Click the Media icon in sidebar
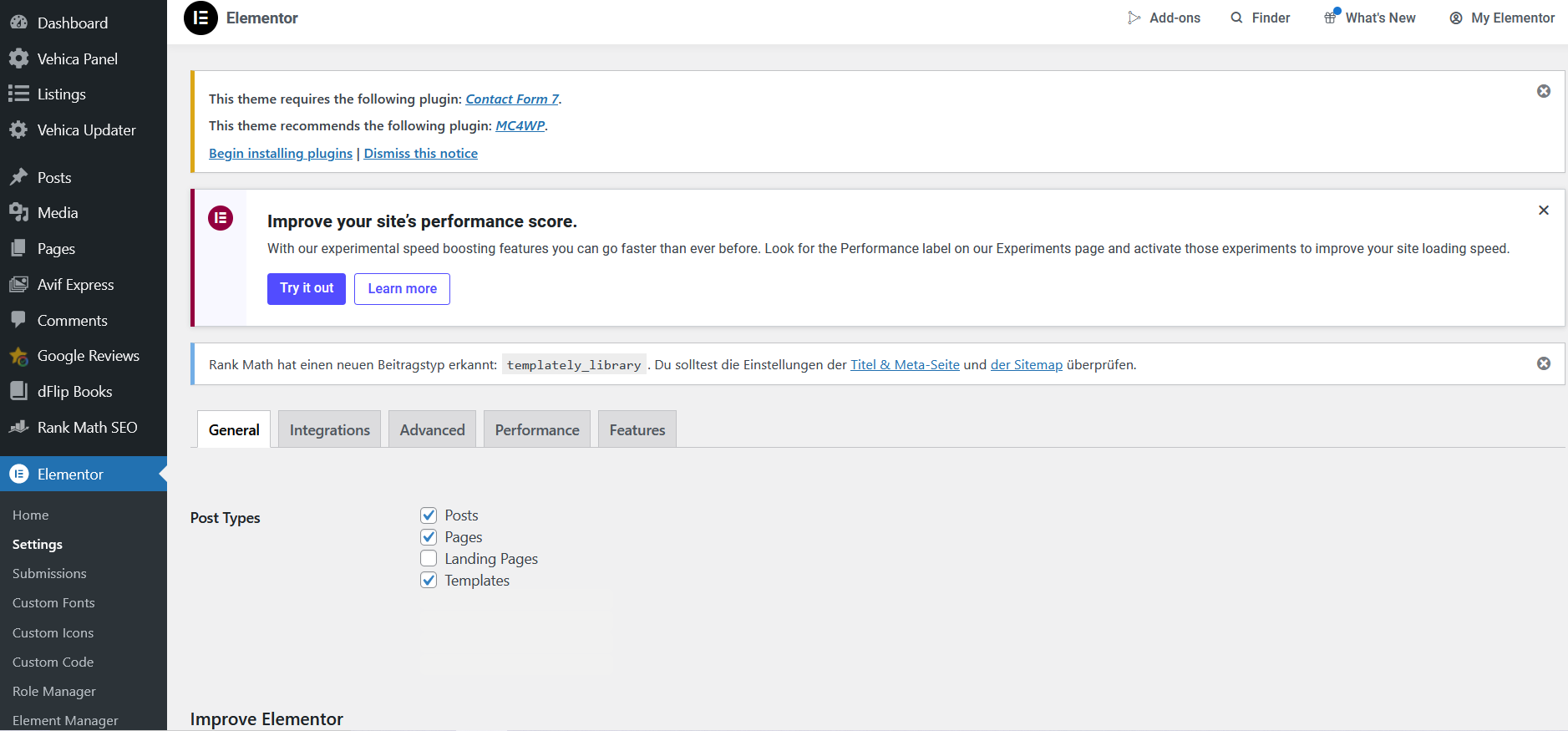 (x=18, y=212)
